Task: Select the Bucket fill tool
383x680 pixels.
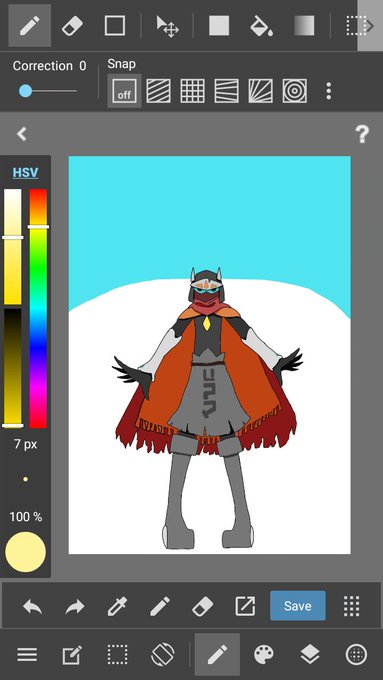Action: (262, 26)
